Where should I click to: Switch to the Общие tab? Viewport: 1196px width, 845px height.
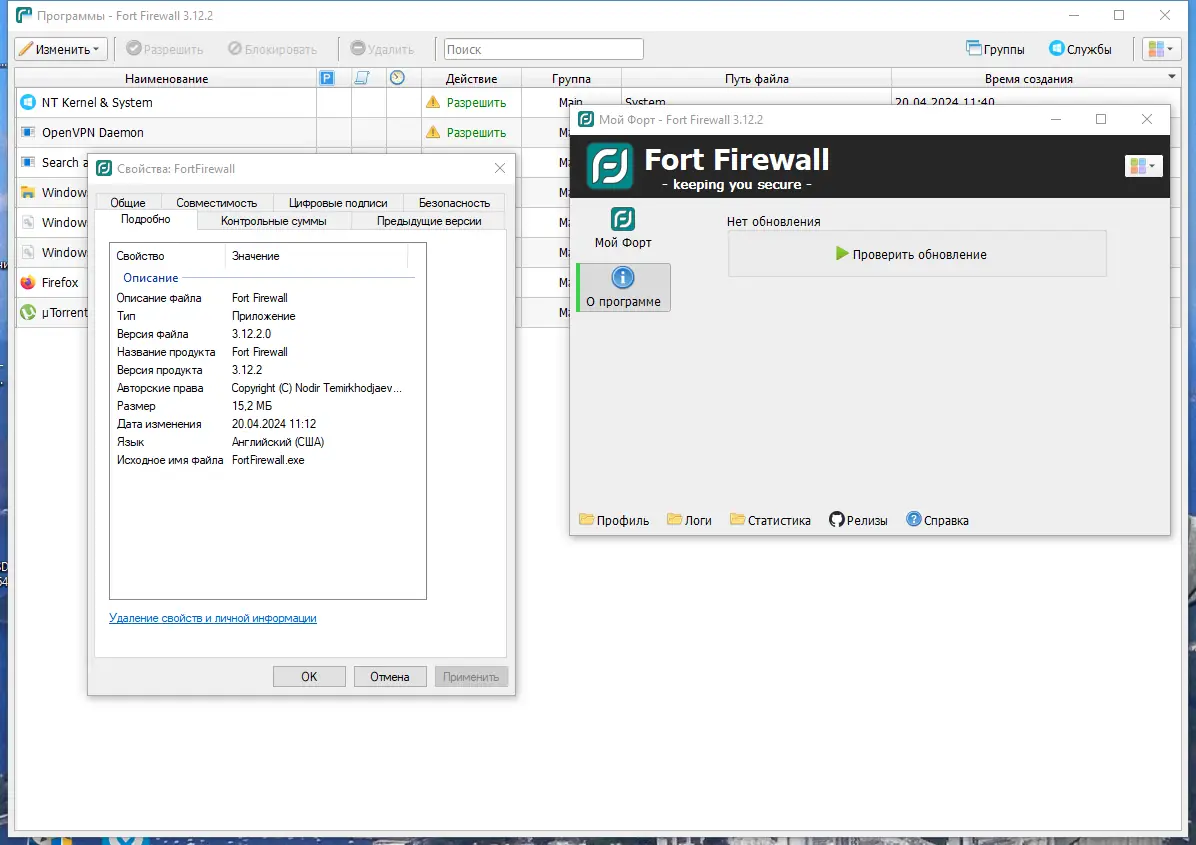(127, 203)
